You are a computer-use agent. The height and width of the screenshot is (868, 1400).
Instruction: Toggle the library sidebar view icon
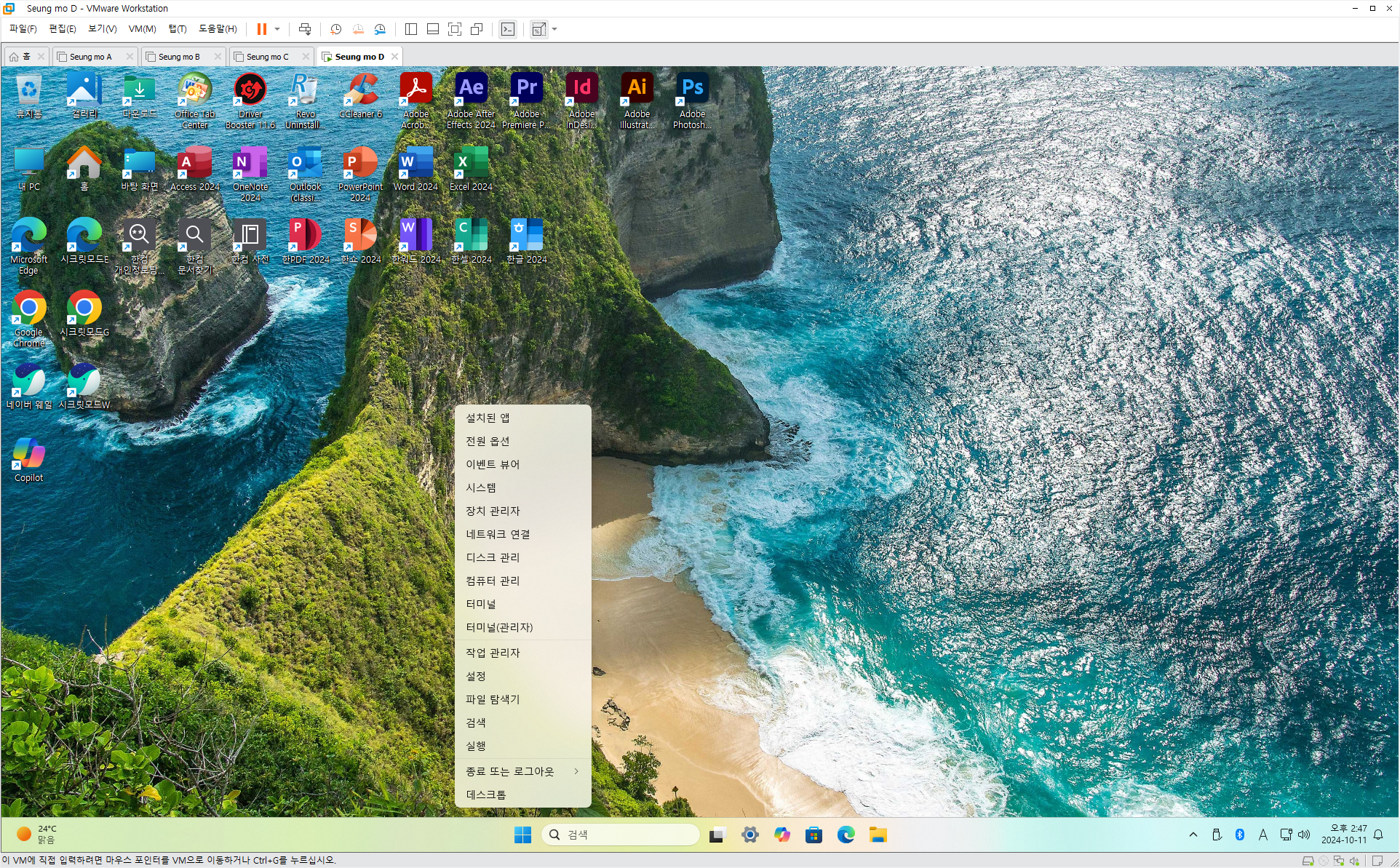pyautogui.click(x=410, y=29)
